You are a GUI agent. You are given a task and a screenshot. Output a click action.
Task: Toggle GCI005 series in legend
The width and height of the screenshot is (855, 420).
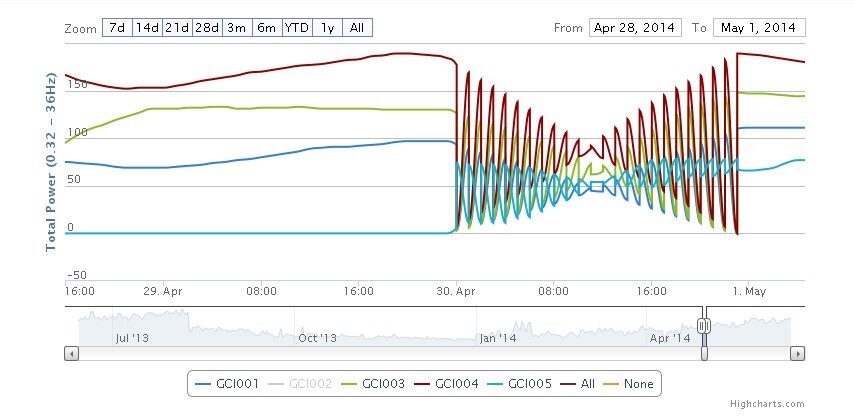(x=521, y=383)
